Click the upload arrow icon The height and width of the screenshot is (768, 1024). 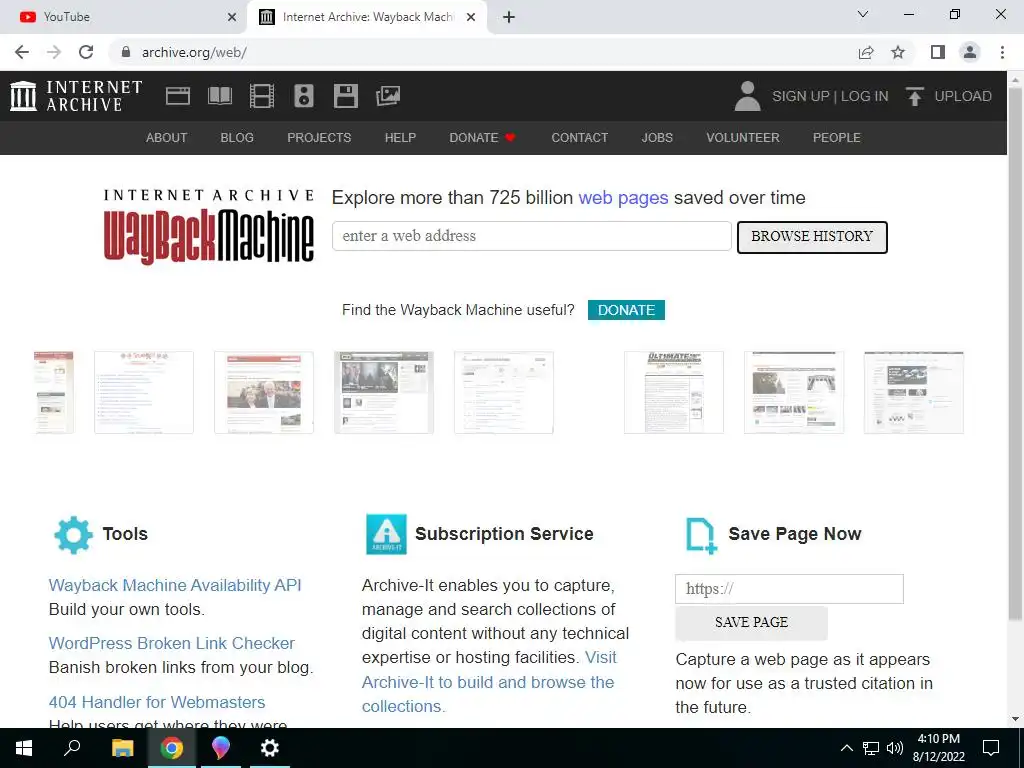click(x=914, y=96)
